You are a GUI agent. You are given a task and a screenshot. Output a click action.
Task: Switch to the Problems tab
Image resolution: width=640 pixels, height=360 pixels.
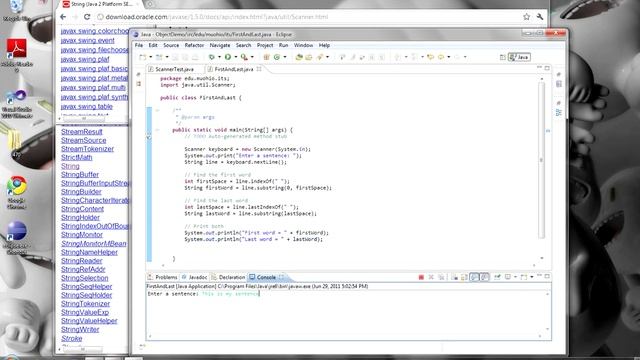[162, 277]
